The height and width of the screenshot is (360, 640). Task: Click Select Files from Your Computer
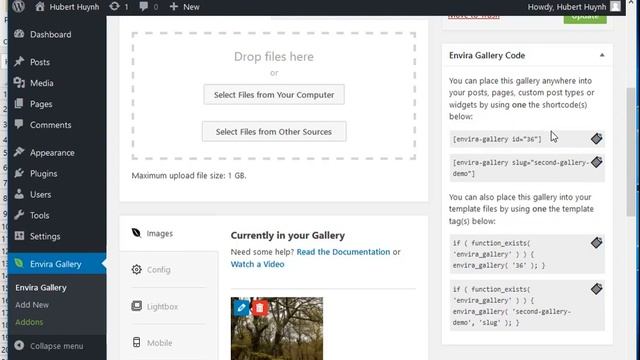pyautogui.click(x=274, y=95)
